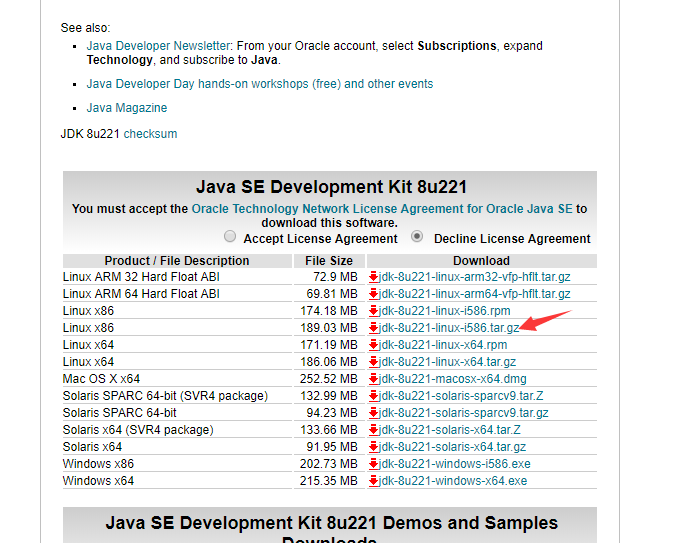Click download icon beside solaris-x64.tar.gz
This screenshot has width=696, height=543.
point(373,447)
